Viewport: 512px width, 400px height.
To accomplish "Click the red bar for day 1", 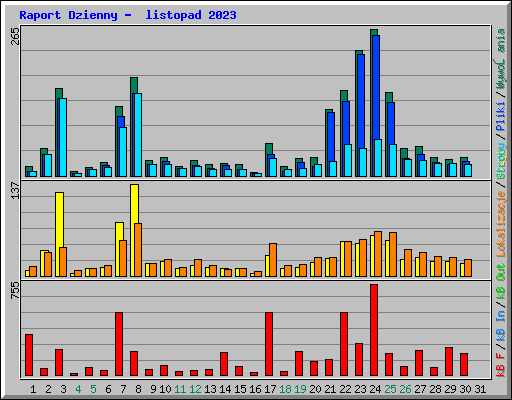I will click(x=29, y=355).
